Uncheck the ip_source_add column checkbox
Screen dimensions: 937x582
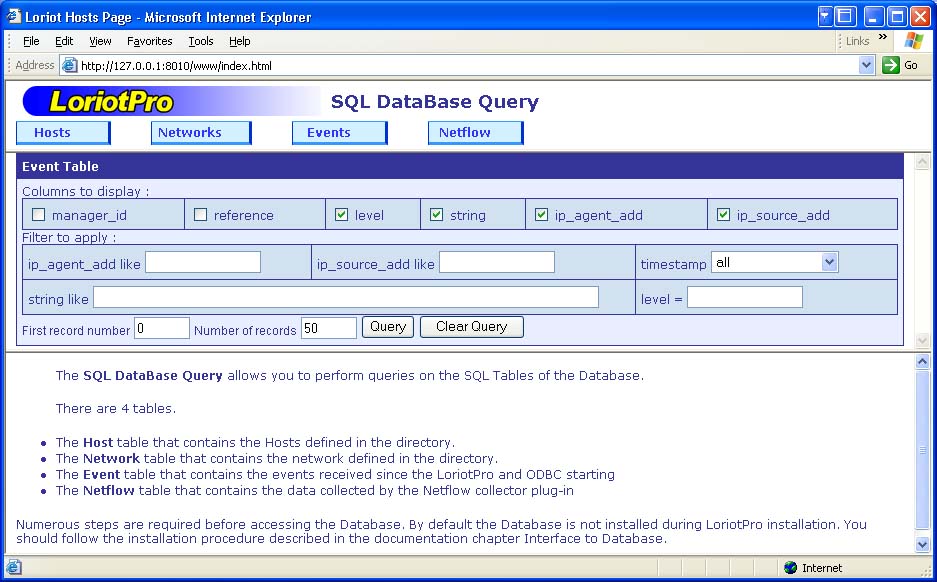[723, 215]
